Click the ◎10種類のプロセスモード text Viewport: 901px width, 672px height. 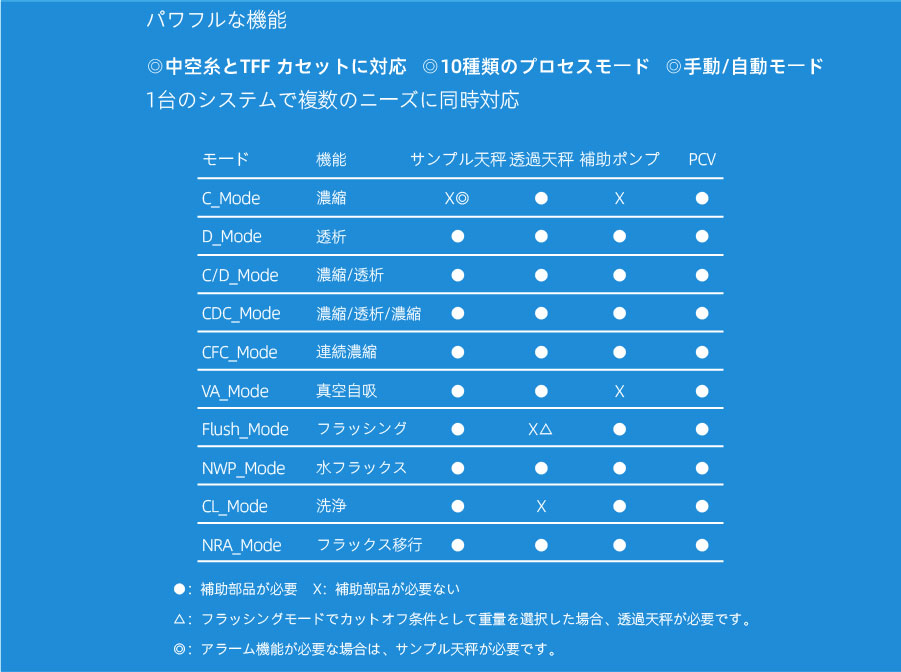(x=536, y=66)
